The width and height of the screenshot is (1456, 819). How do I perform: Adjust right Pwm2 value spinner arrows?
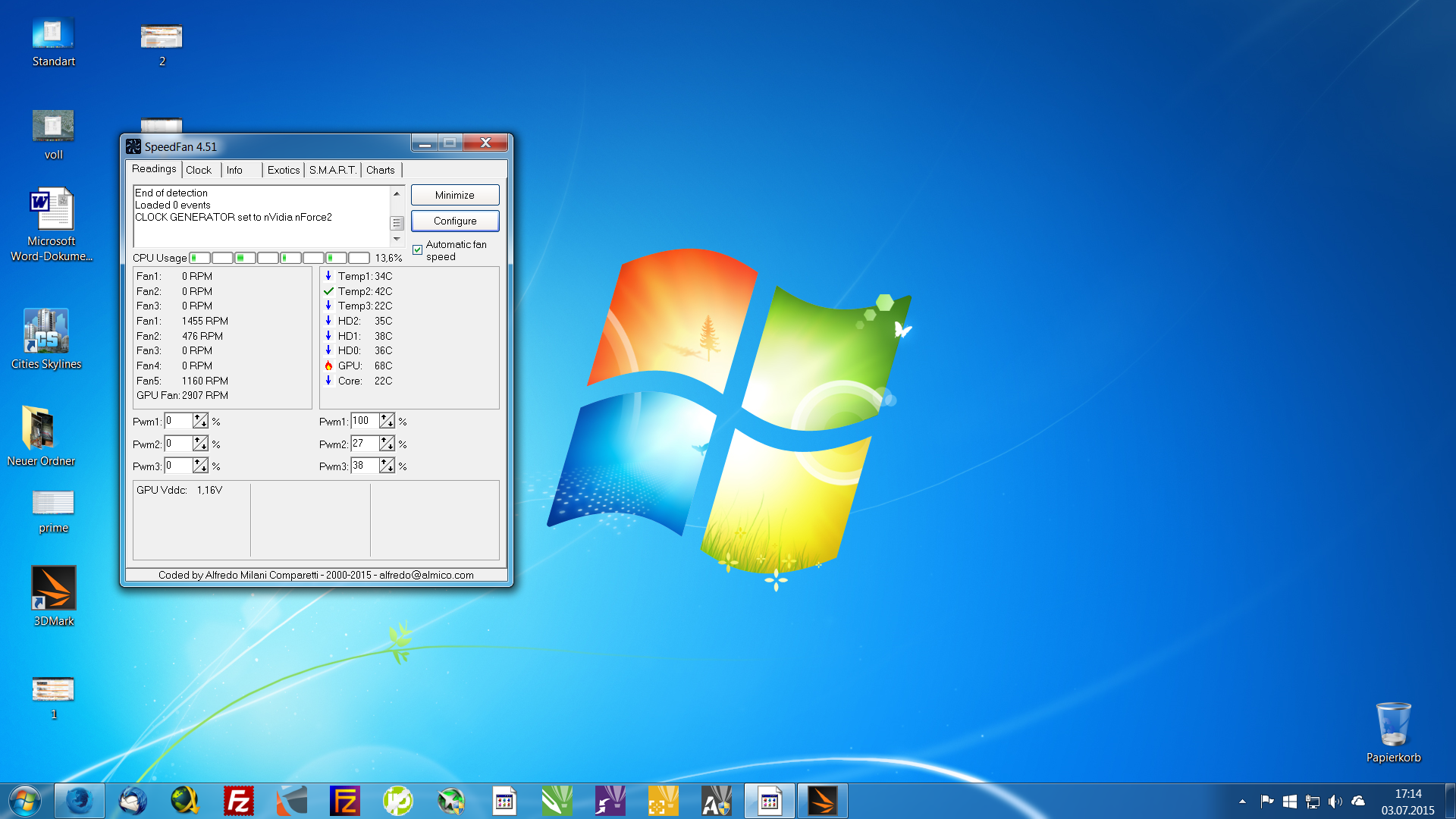(x=387, y=444)
